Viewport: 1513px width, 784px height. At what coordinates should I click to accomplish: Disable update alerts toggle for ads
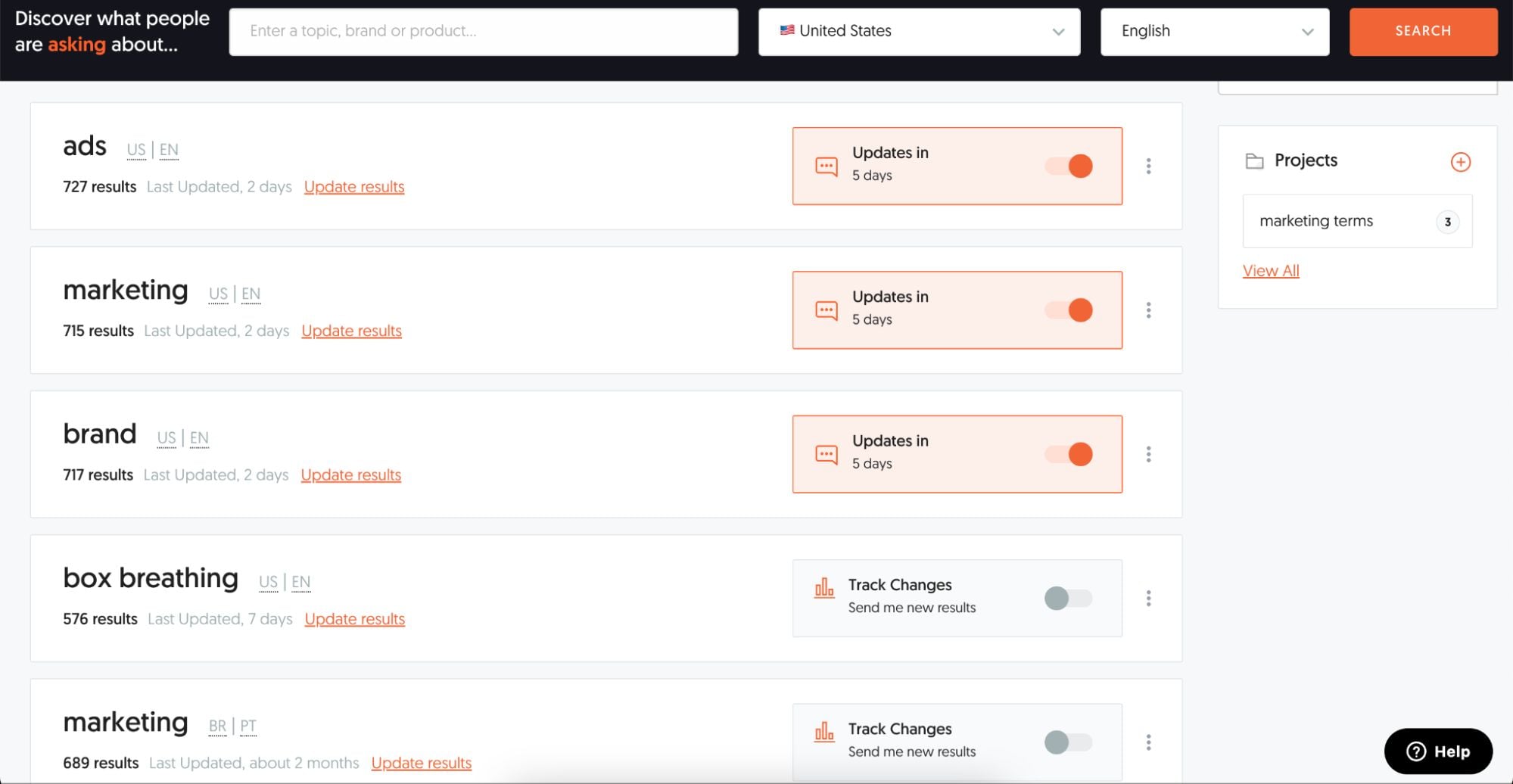click(x=1069, y=166)
